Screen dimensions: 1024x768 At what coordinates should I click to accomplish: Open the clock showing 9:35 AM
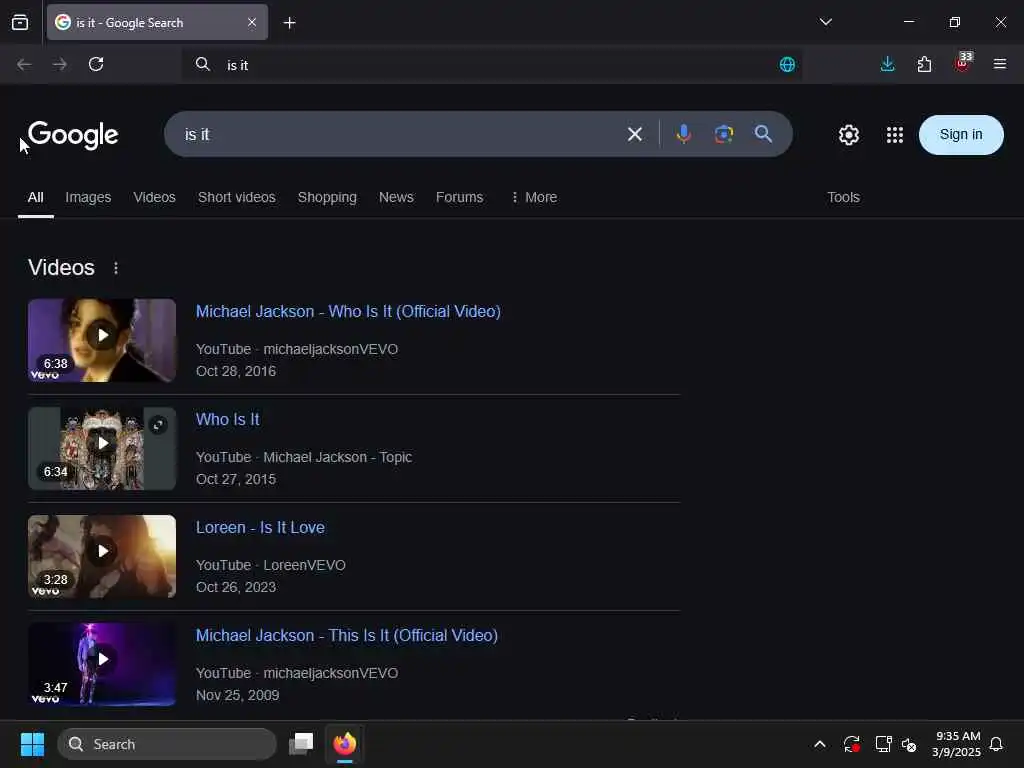point(956,744)
